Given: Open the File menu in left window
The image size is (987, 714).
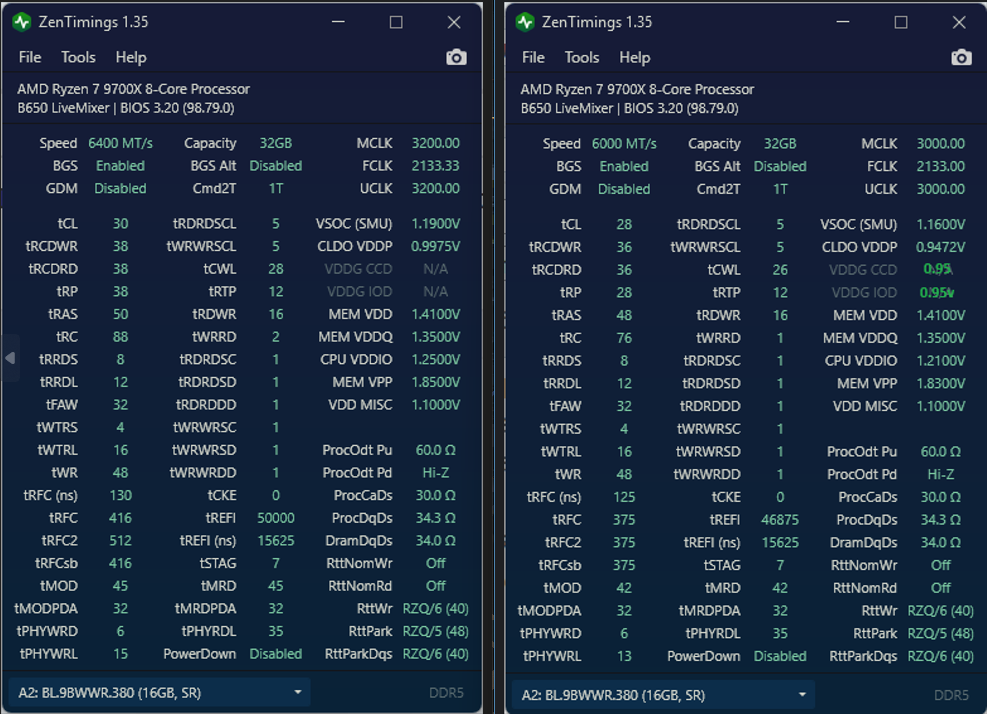Looking at the screenshot, I should tap(30, 57).
